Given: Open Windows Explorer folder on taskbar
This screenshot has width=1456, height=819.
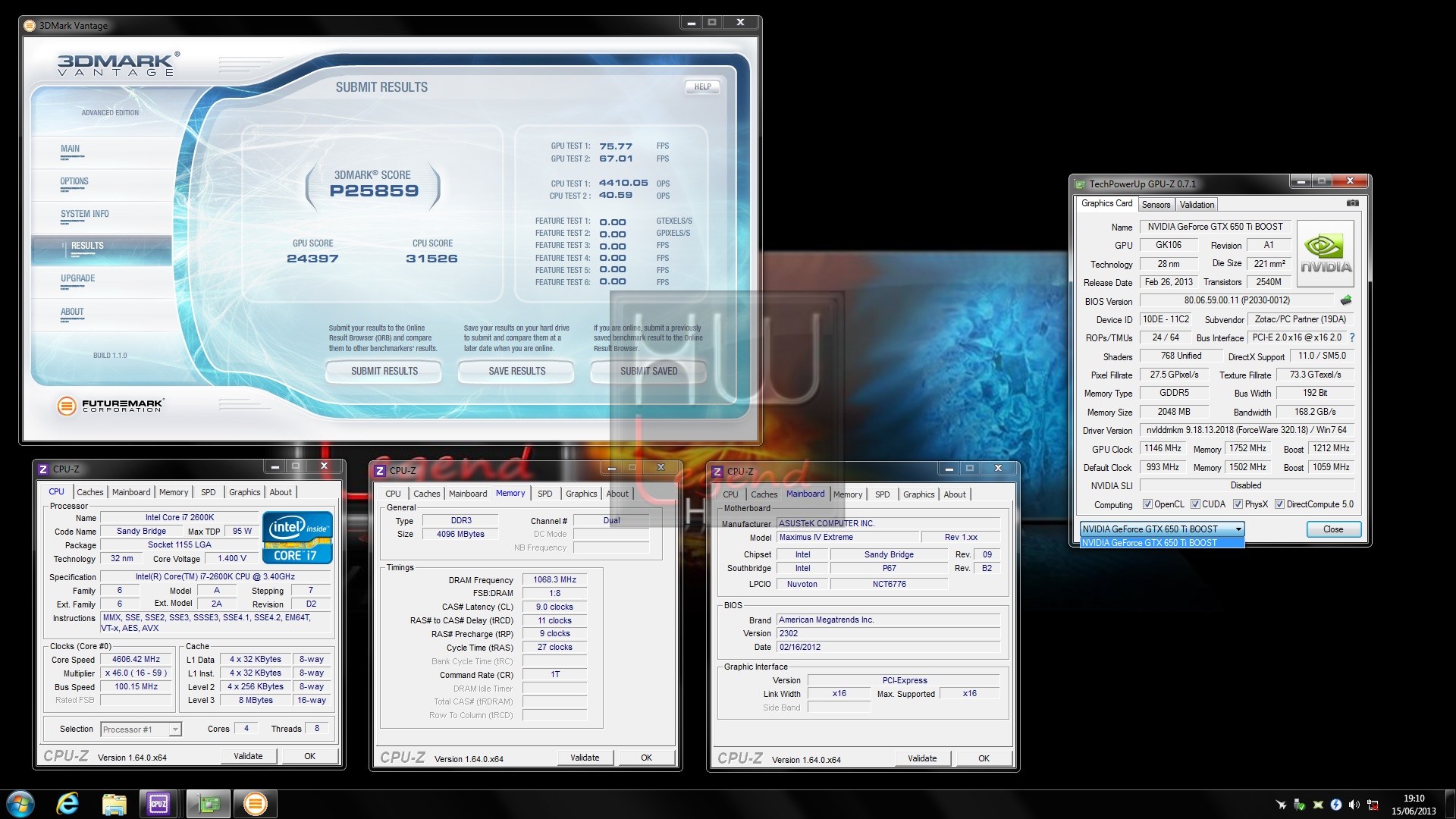Looking at the screenshot, I should pyautogui.click(x=114, y=804).
